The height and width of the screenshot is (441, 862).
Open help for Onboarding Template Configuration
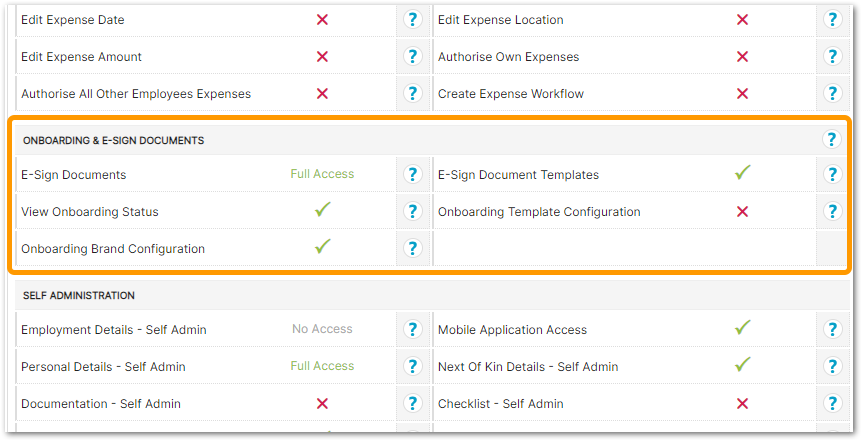pyautogui.click(x=832, y=212)
